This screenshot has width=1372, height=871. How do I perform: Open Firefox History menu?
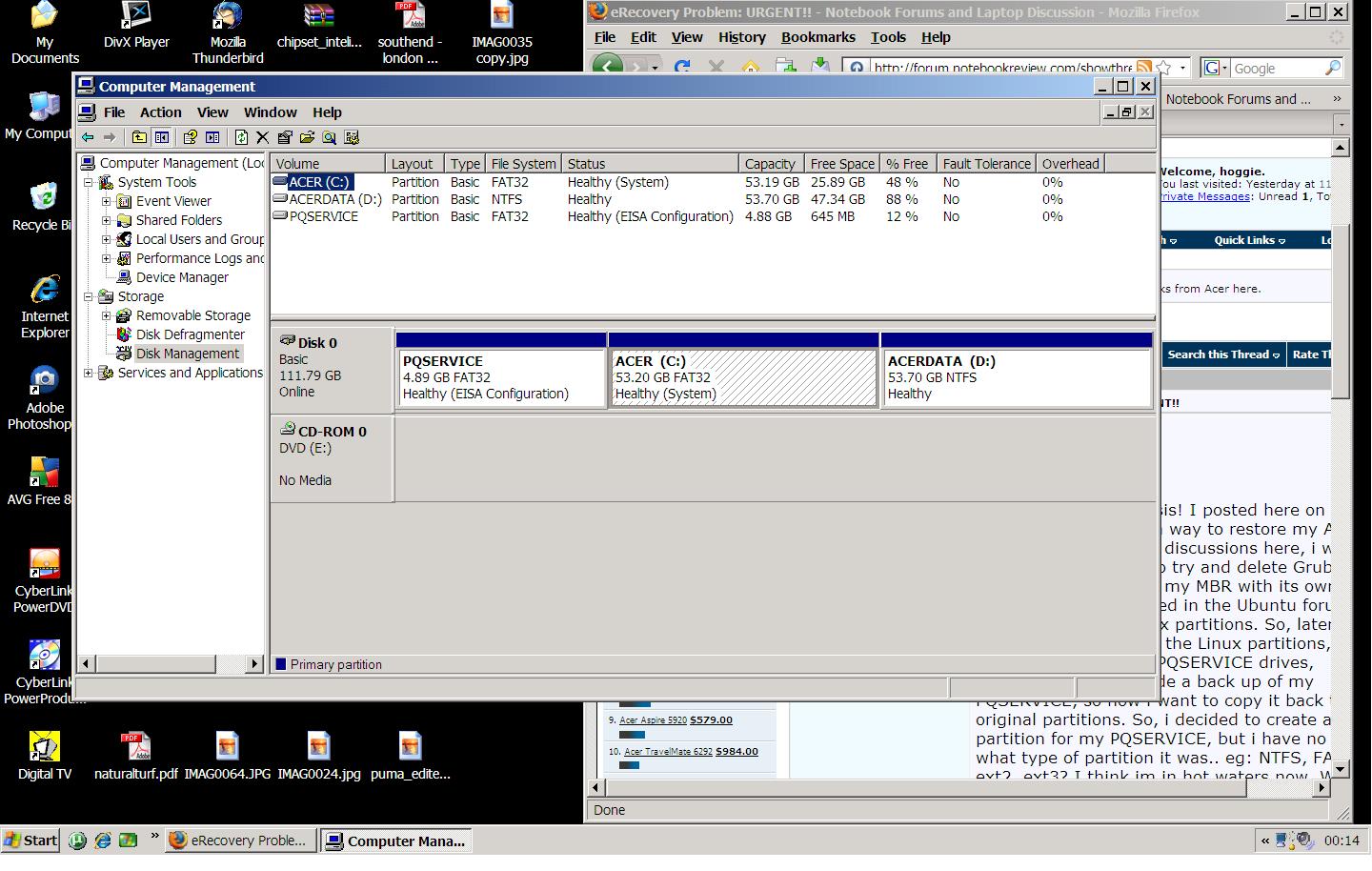pos(741,37)
